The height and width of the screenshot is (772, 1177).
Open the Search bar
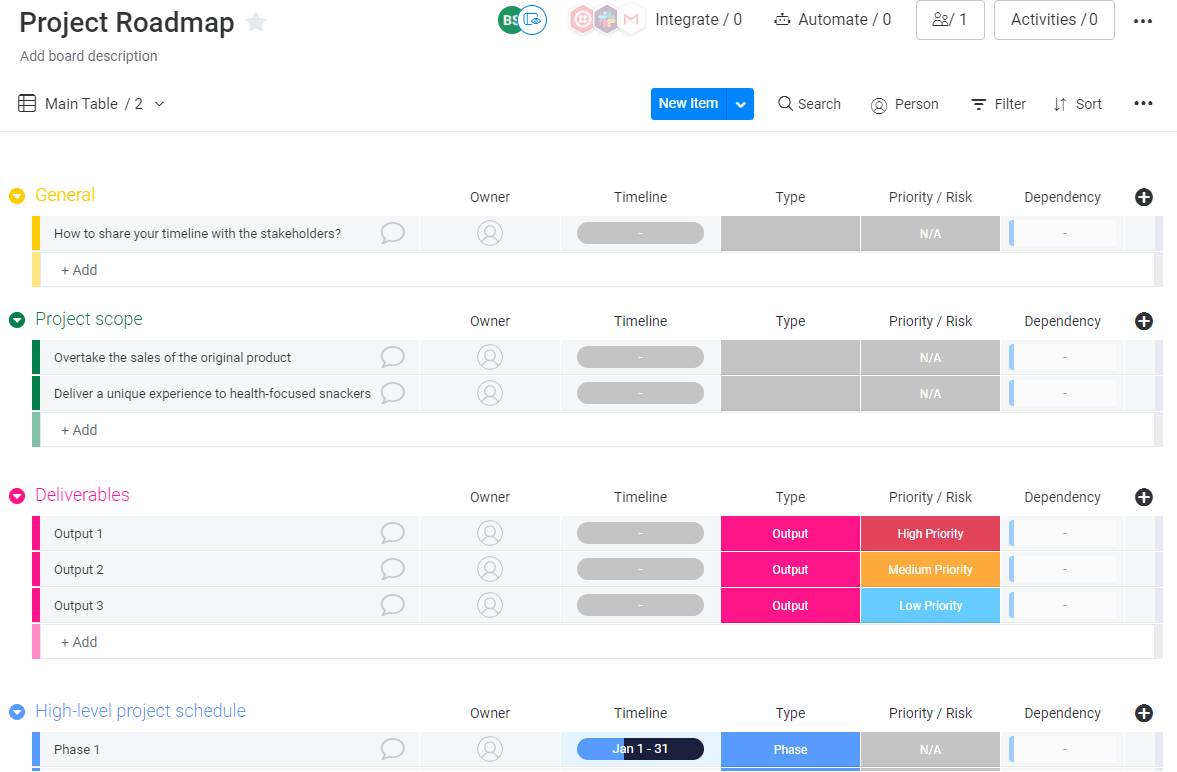(x=808, y=104)
